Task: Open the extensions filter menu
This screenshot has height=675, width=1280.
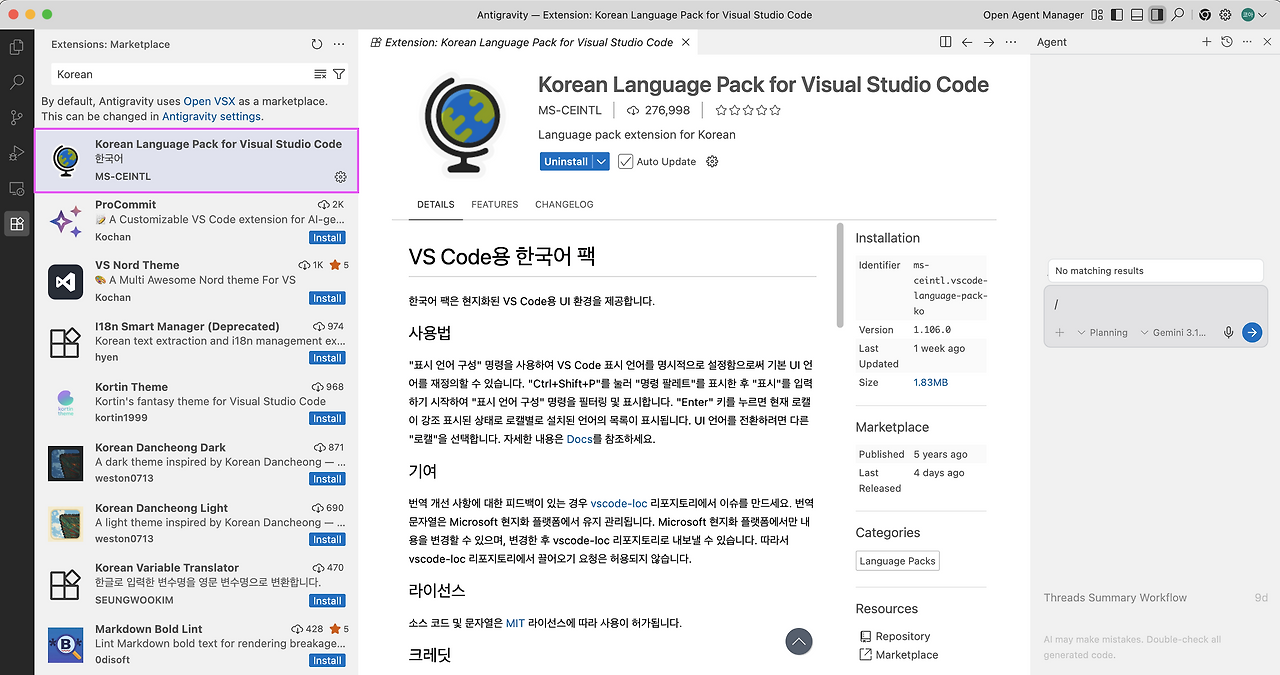Action: pos(339,74)
